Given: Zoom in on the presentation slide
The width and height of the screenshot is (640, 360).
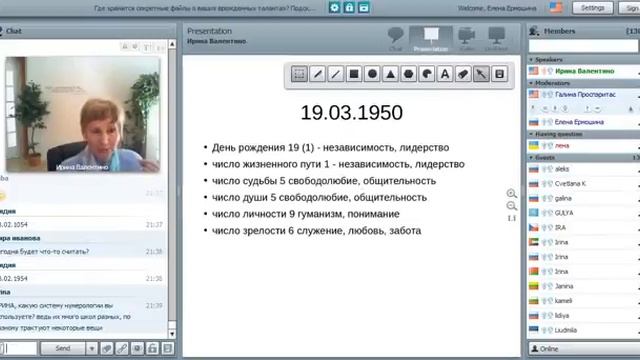Looking at the screenshot, I should 511,193.
